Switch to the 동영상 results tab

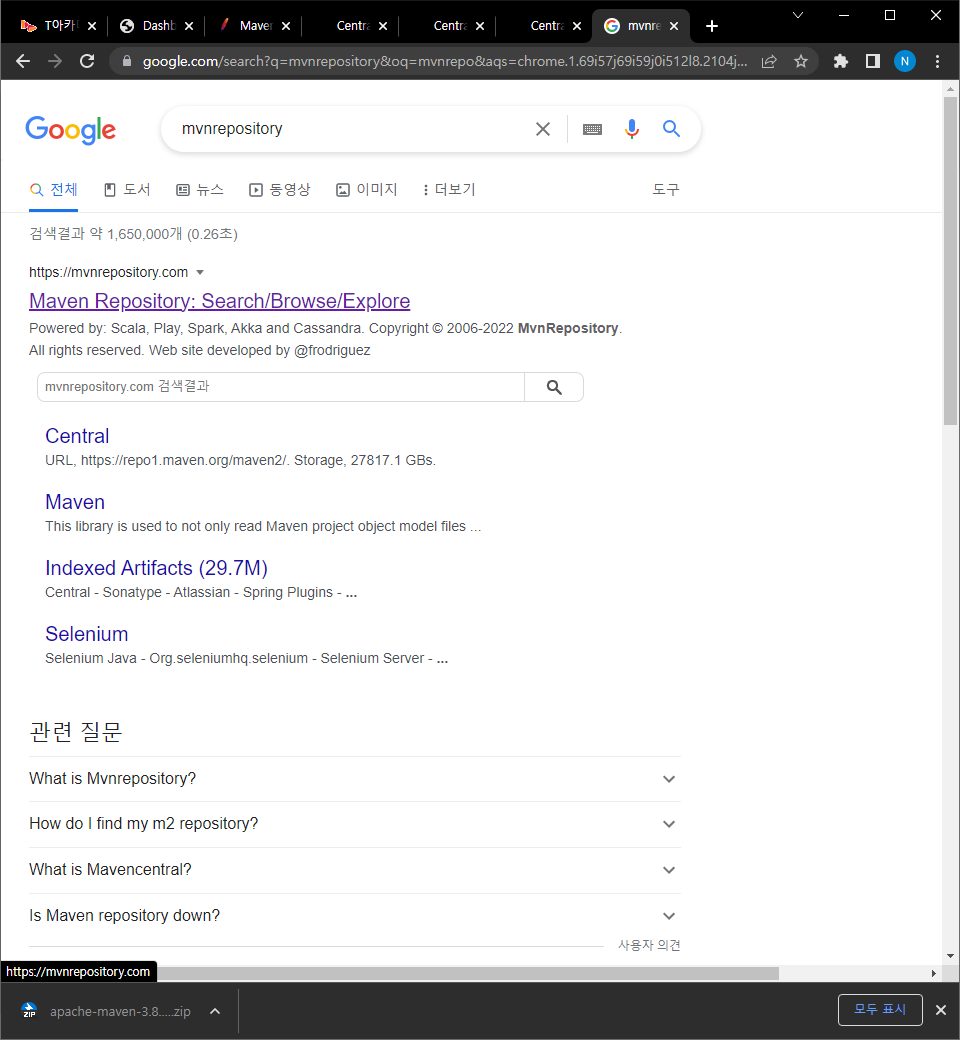(x=279, y=190)
